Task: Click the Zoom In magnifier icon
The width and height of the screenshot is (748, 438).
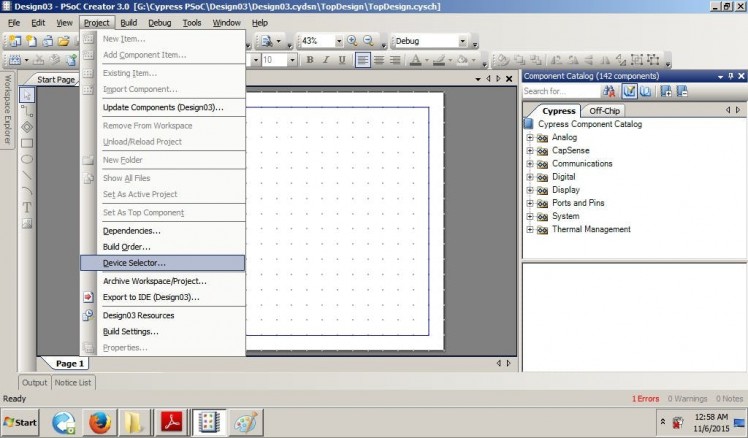Action: pyautogui.click(x=352, y=41)
